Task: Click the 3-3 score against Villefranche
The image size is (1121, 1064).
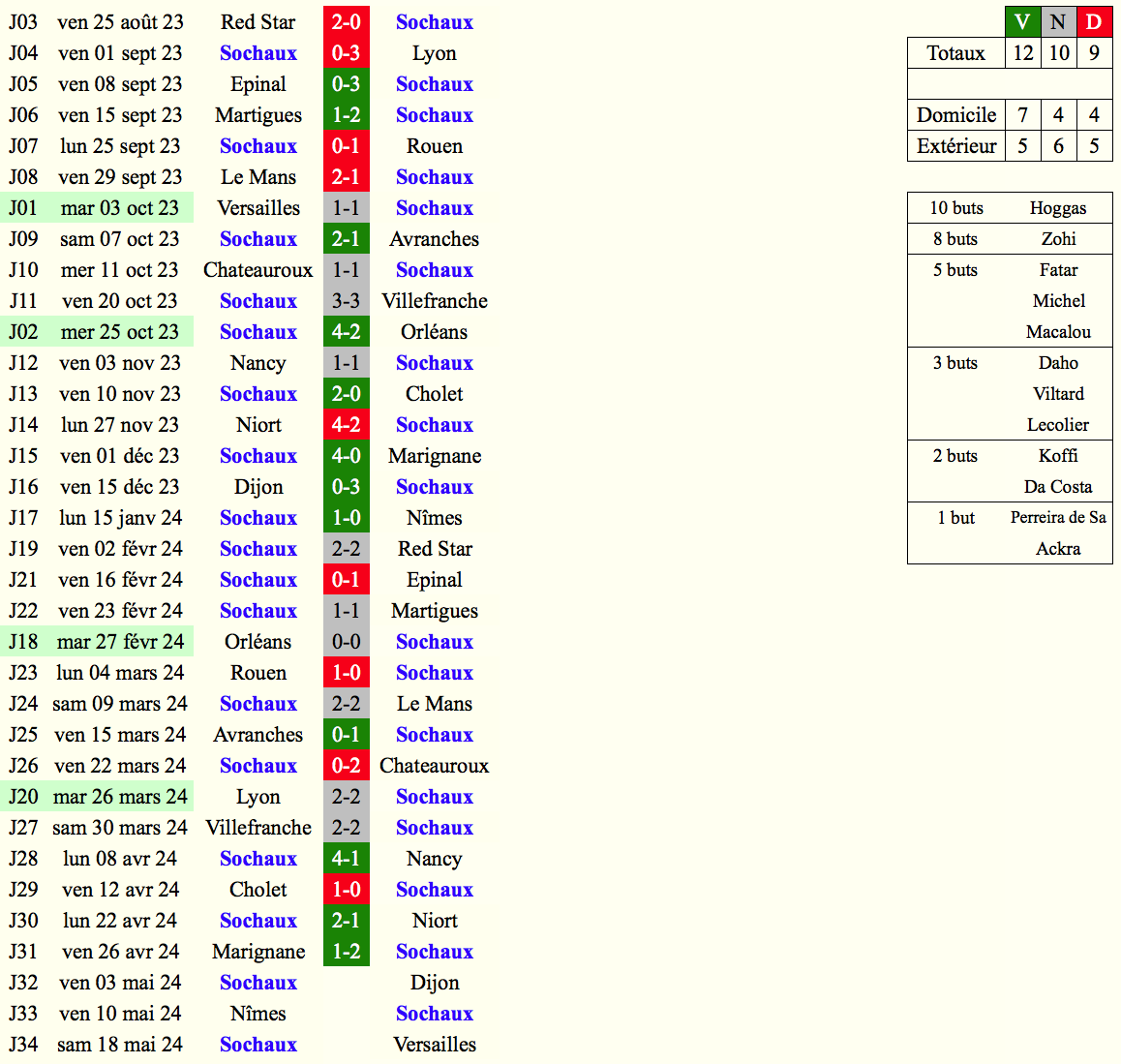Action: point(346,301)
